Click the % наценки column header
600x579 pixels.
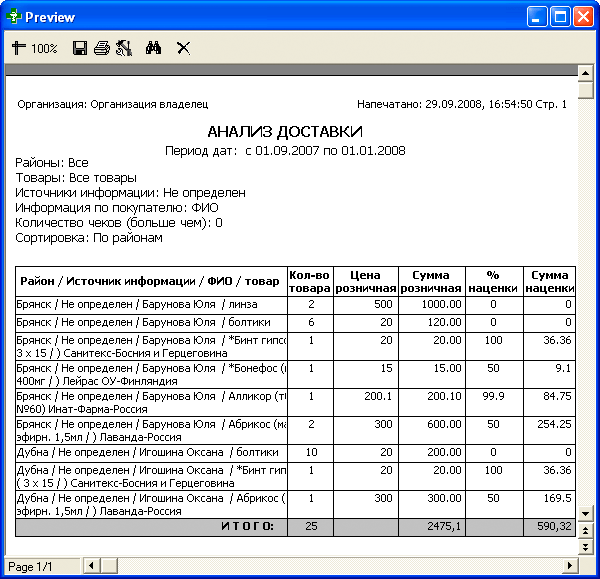(x=493, y=282)
